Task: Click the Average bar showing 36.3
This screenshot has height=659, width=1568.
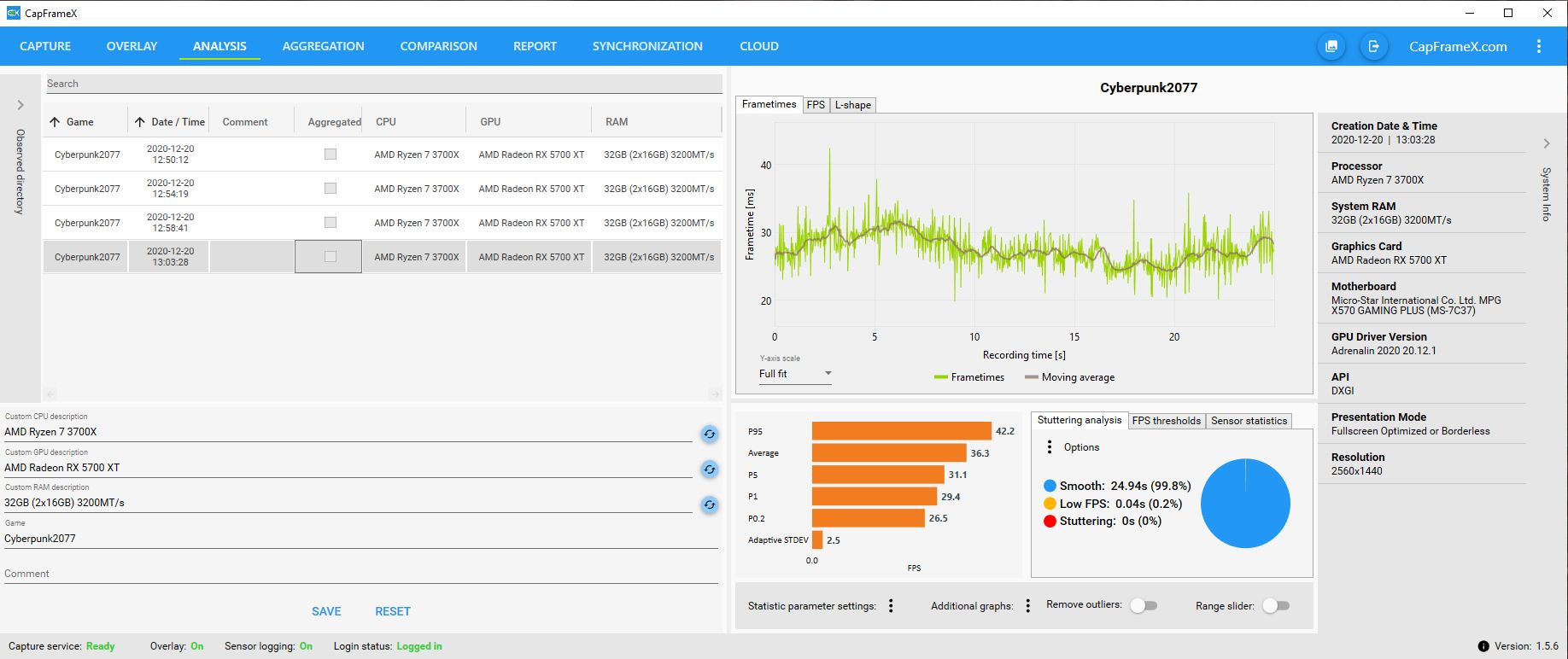Action: coord(889,453)
